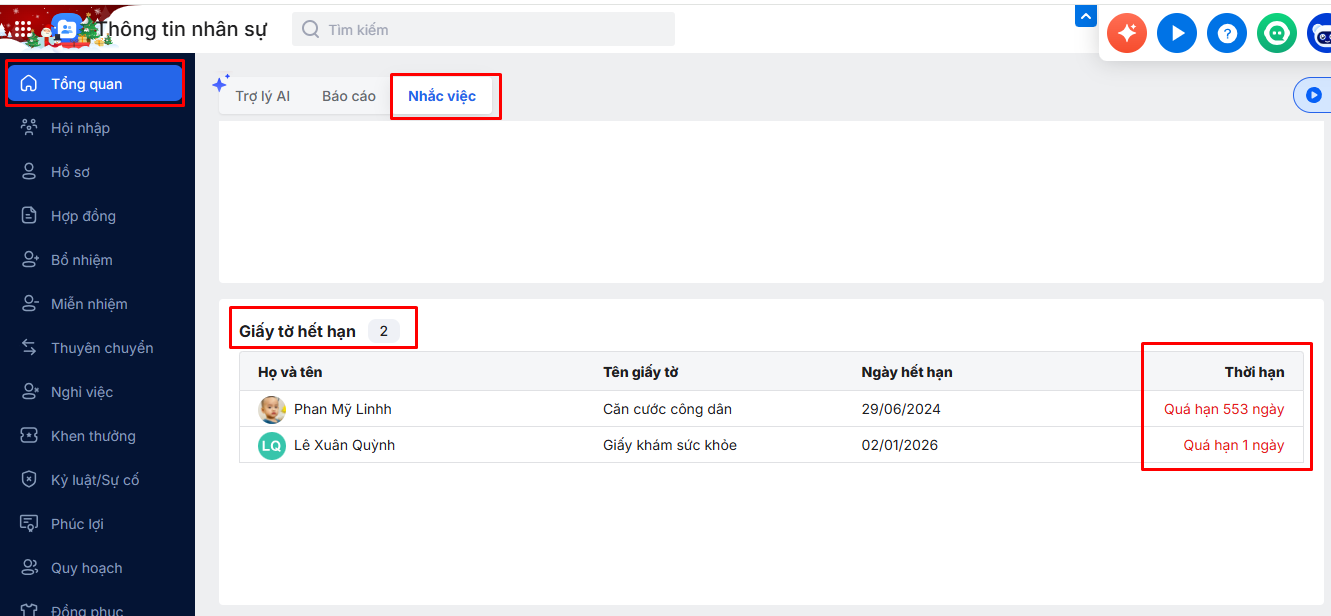The height and width of the screenshot is (616, 1331).
Task: Click the large blue play icon
Action: (1177, 33)
